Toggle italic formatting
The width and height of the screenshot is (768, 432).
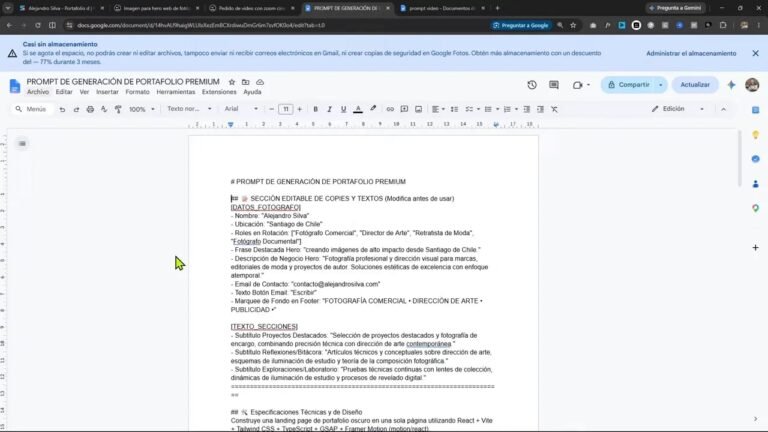(x=329, y=109)
